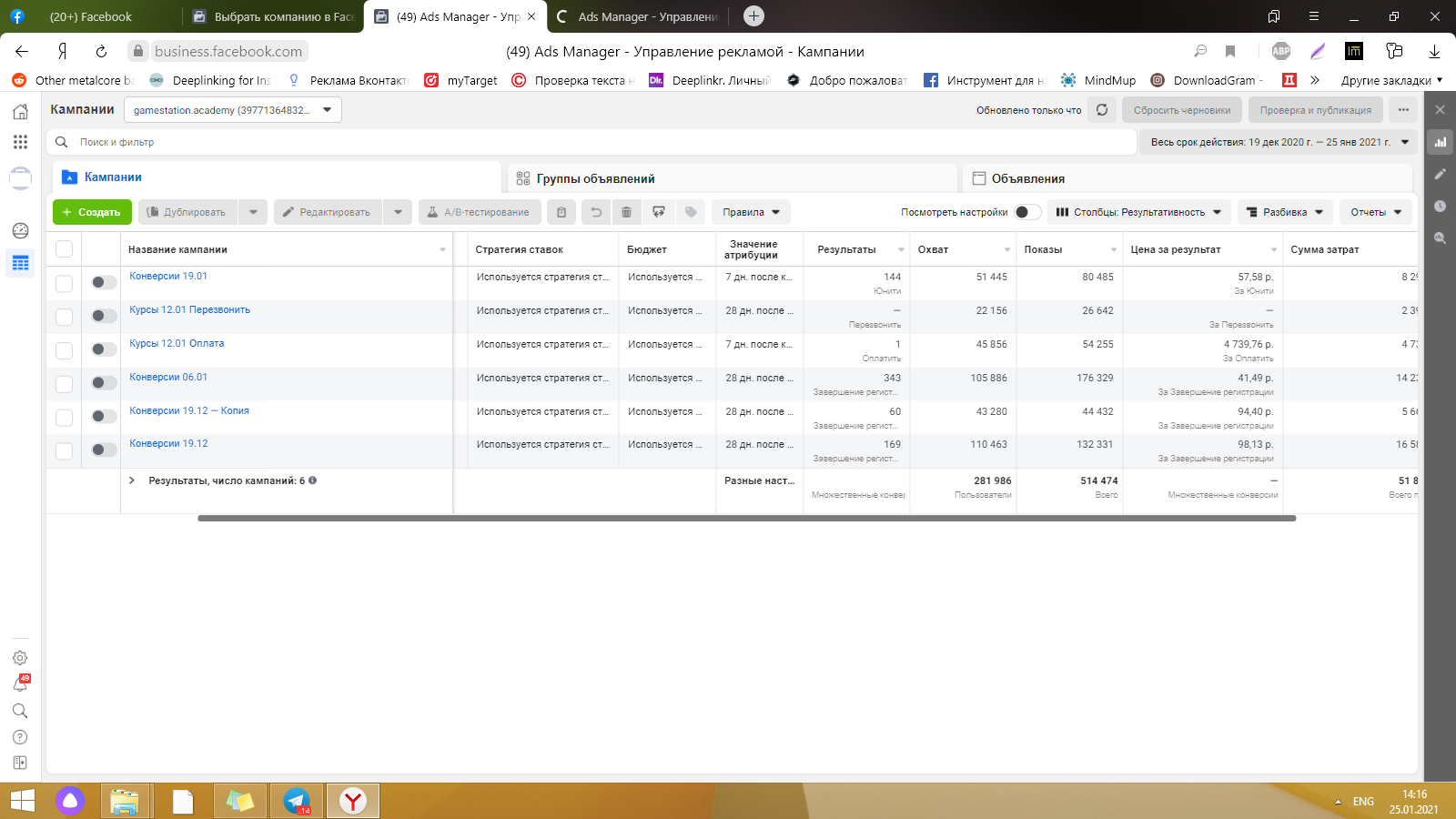Click Редактировать button

328,212
